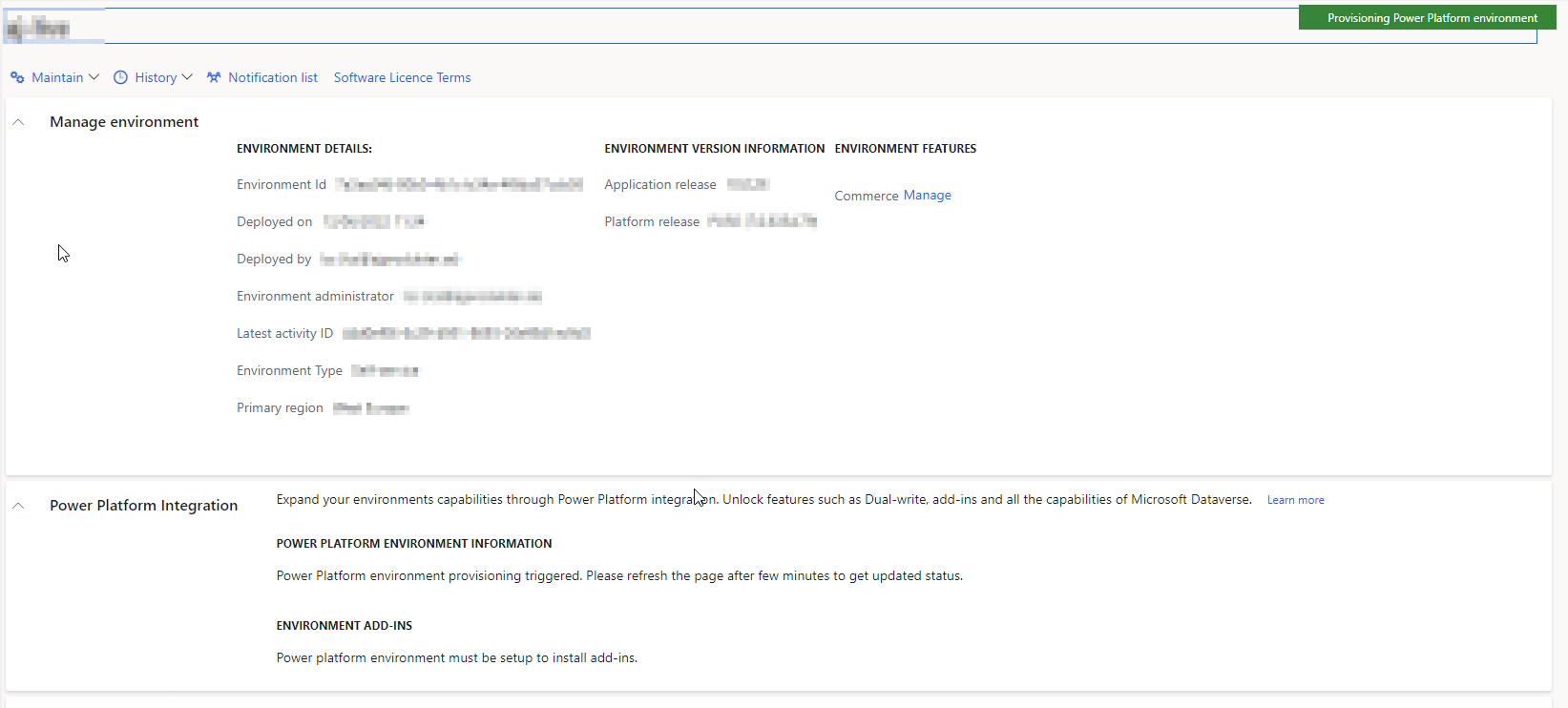Collapse the Manage environment section chevron

coord(18,122)
